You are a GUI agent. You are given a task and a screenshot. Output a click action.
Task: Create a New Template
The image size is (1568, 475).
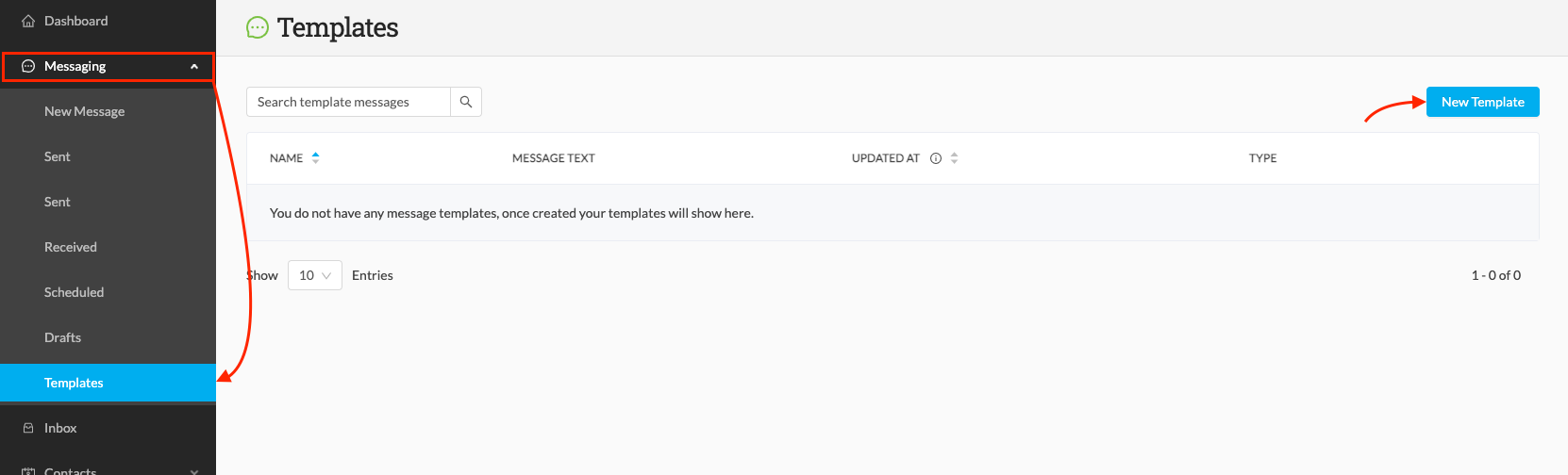(x=1483, y=102)
